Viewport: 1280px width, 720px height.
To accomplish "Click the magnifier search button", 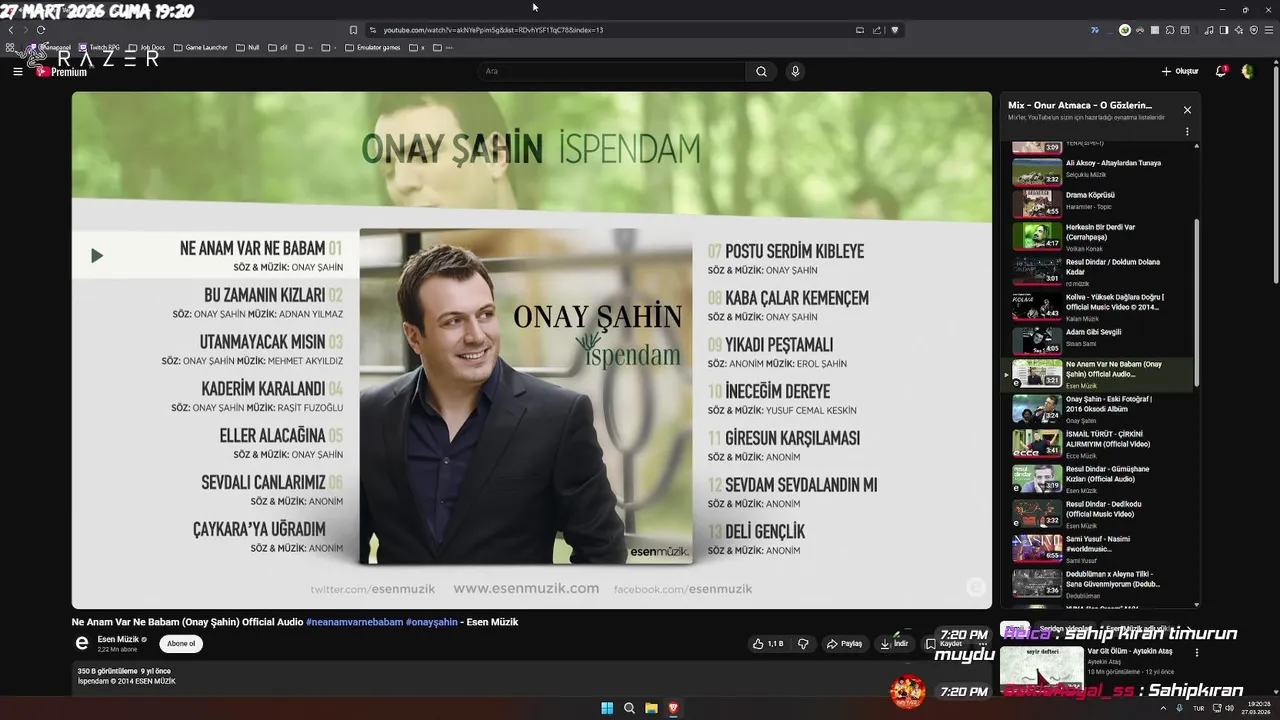I will 761,71.
